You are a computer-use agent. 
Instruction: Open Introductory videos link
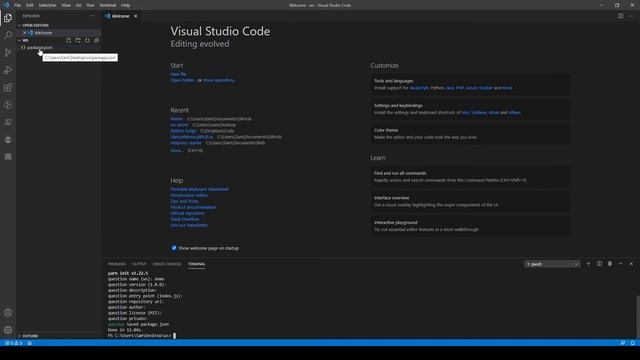tap(189, 196)
